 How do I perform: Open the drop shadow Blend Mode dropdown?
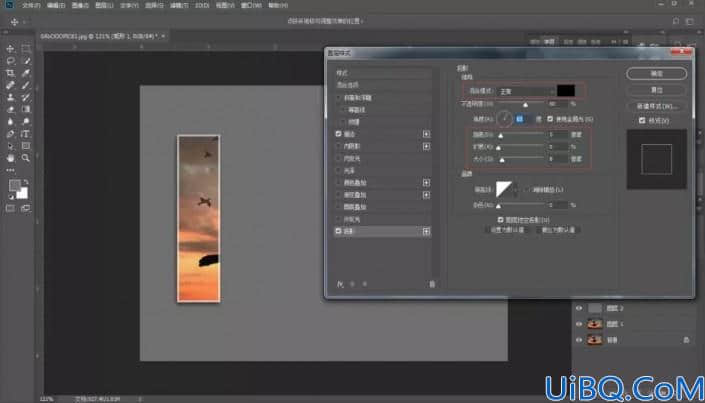point(525,91)
